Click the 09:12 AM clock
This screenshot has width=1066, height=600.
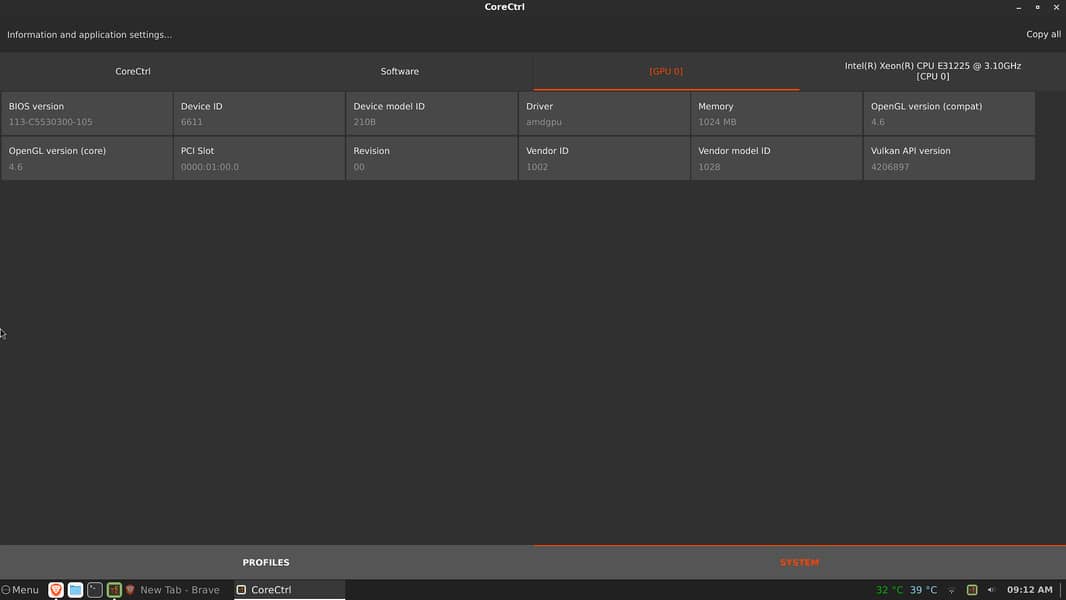pyautogui.click(x=1029, y=590)
